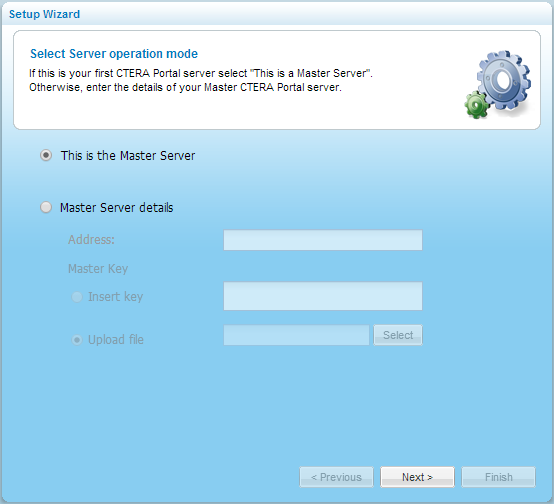This screenshot has width=554, height=504.
Task: Click the instruction line starting "Otherwise, enter the details"
Action: [x=185, y=87]
